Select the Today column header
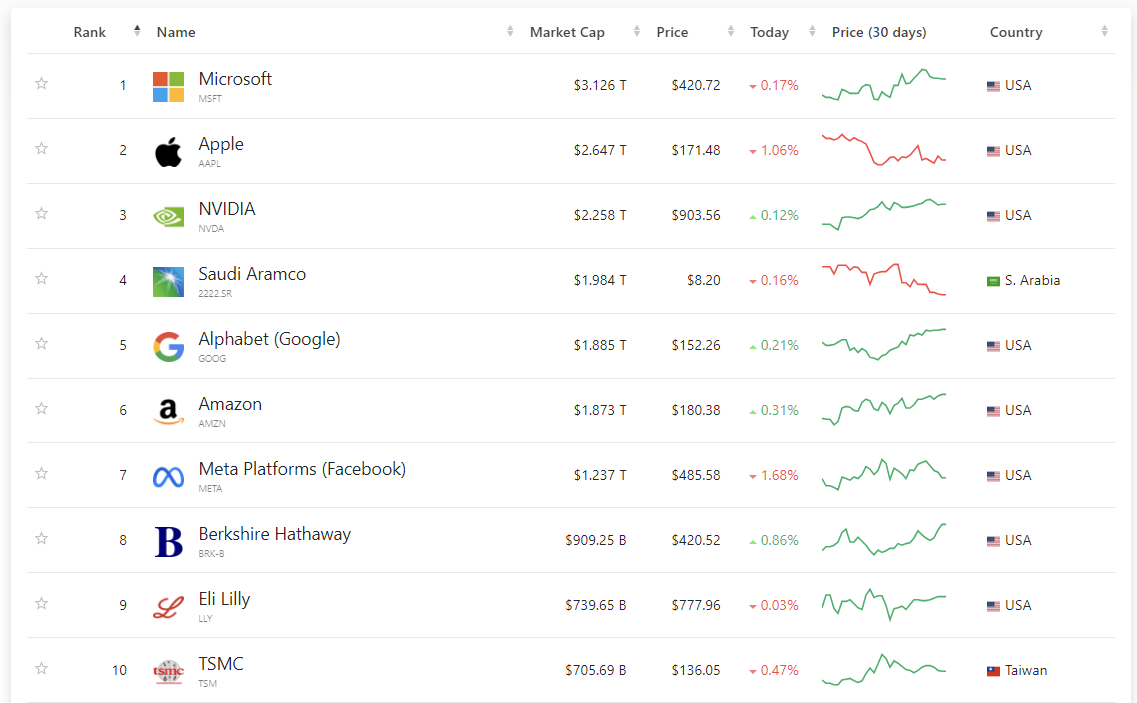 click(x=769, y=32)
